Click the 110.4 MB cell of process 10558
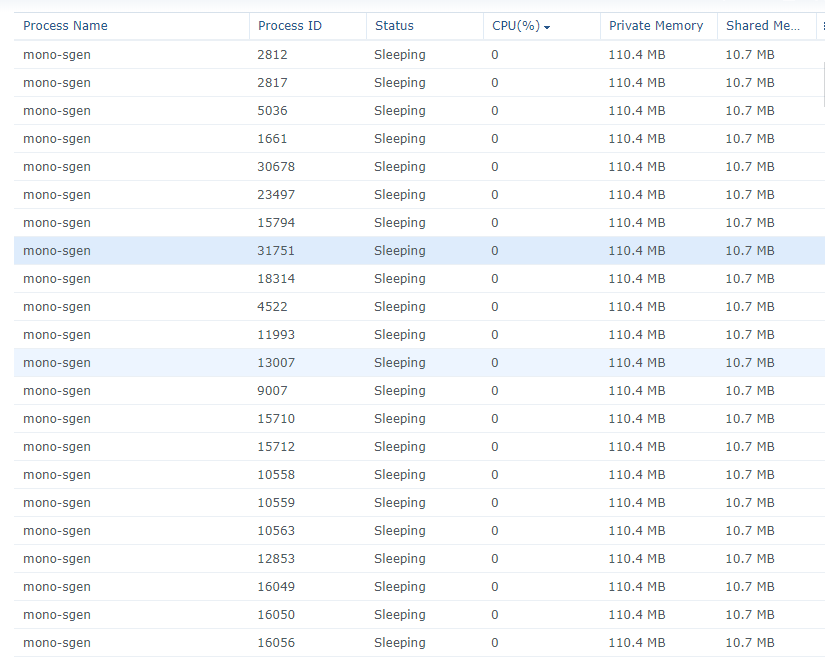The width and height of the screenshot is (825, 665). 637,475
